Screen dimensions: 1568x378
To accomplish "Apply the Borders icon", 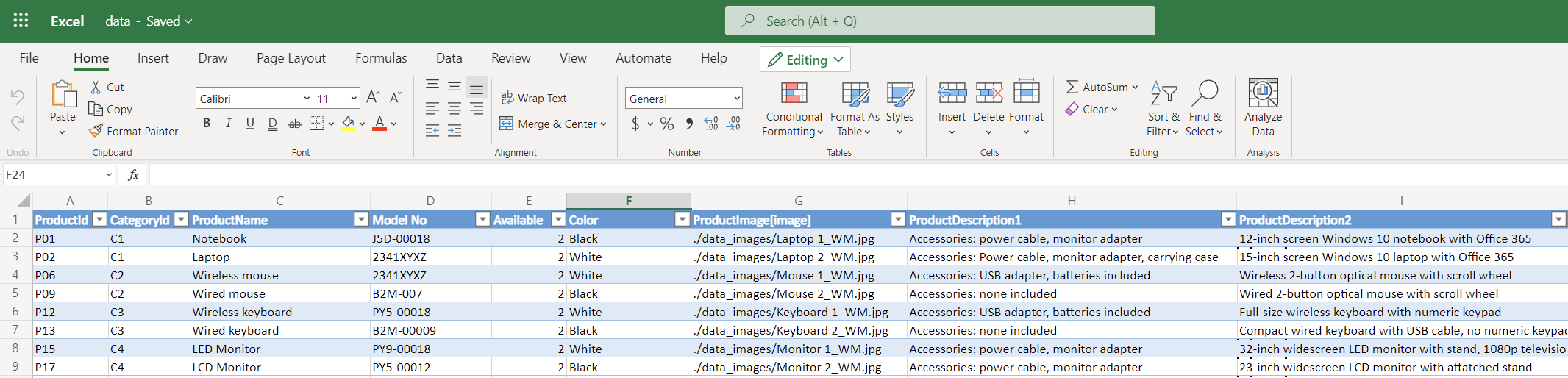I will click(x=316, y=123).
